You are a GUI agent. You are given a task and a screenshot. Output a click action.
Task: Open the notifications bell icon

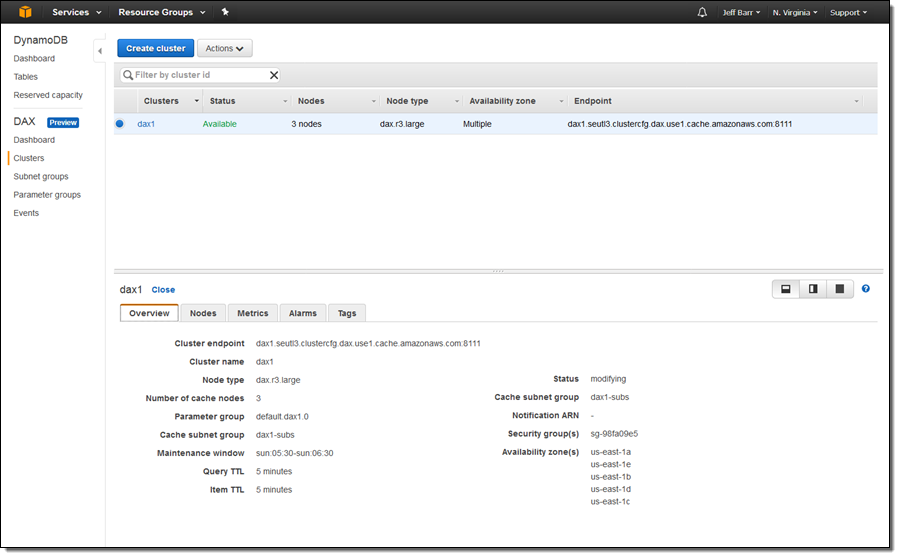pyautogui.click(x=702, y=12)
